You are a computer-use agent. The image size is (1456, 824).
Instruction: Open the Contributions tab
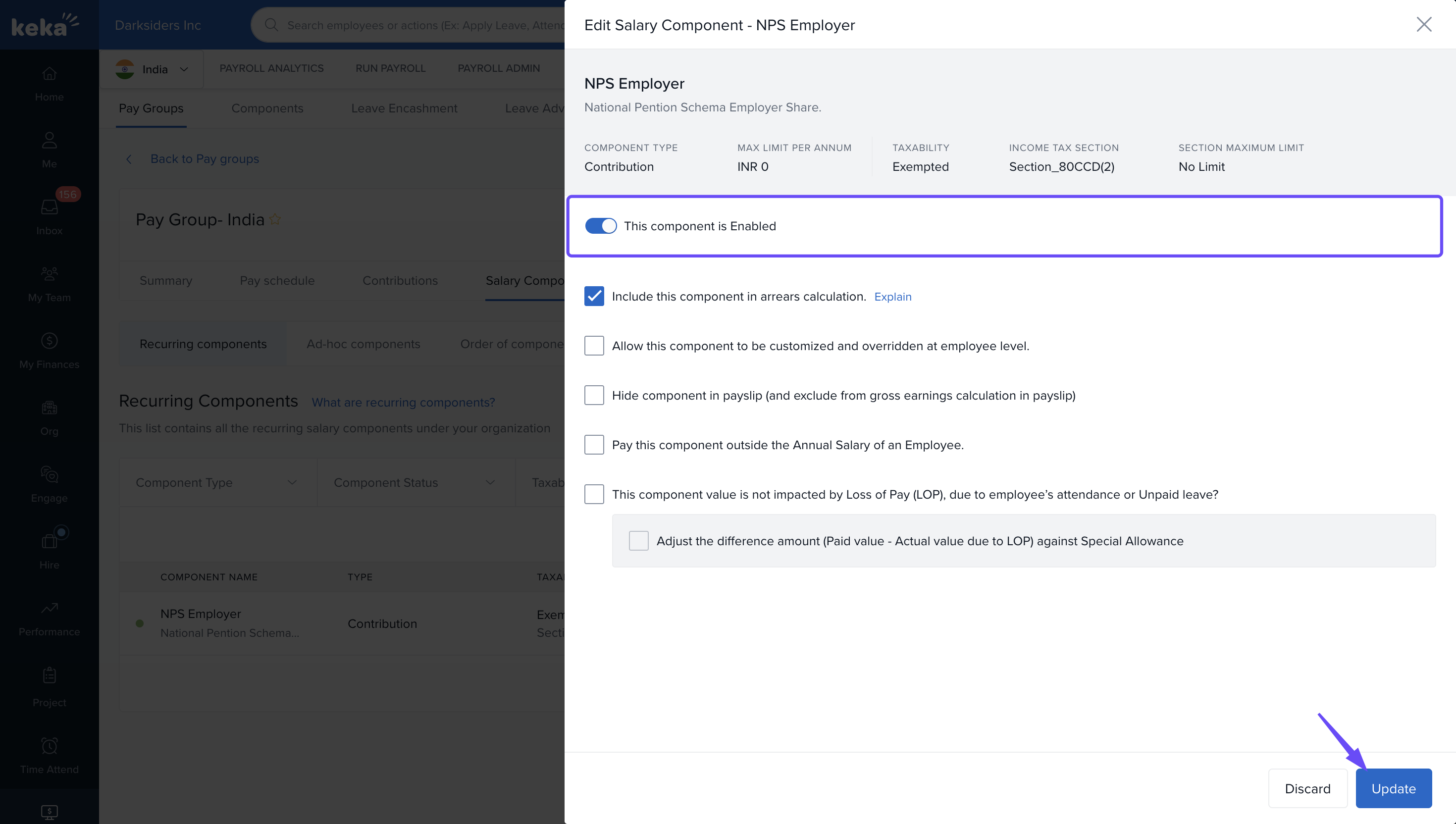(x=400, y=281)
